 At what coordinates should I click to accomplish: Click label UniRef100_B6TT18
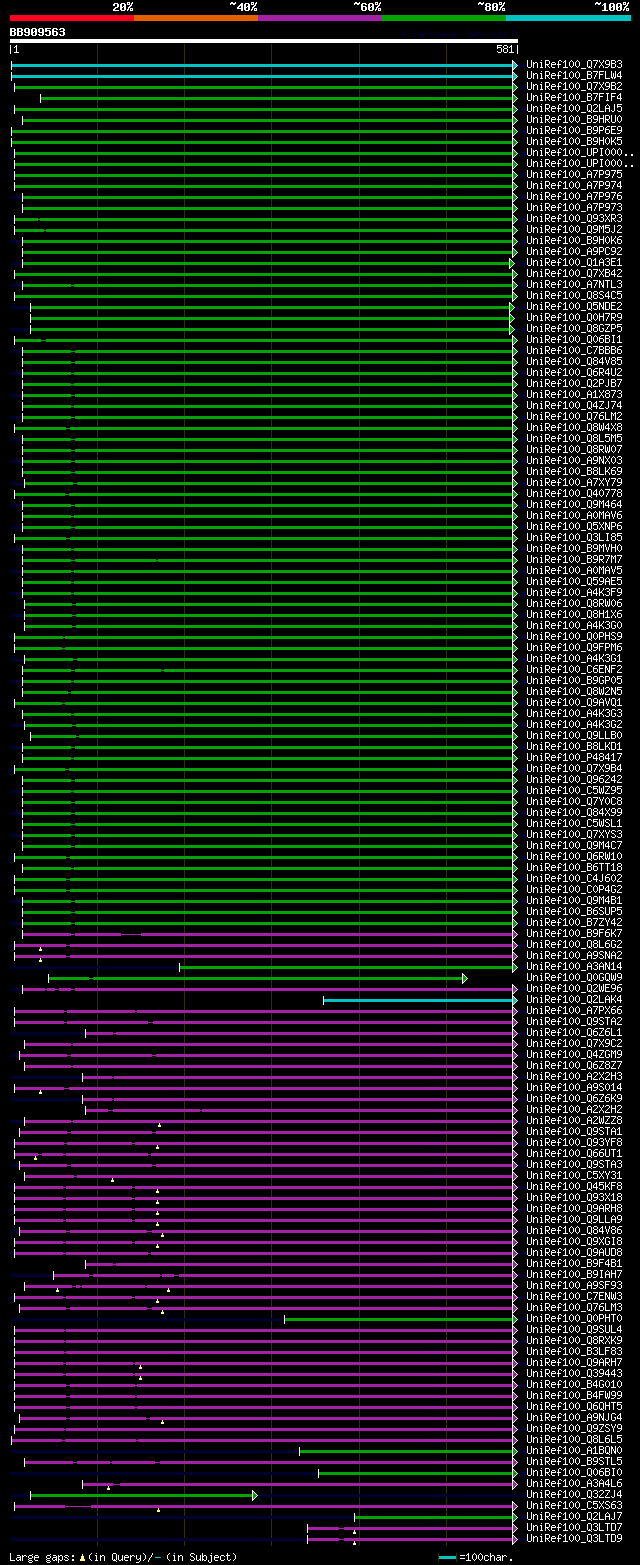point(574,867)
